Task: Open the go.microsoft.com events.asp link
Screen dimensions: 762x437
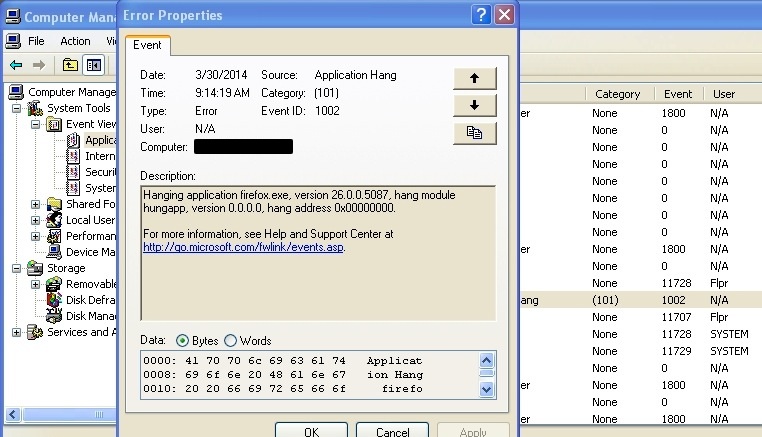Action: click(243, 247)
